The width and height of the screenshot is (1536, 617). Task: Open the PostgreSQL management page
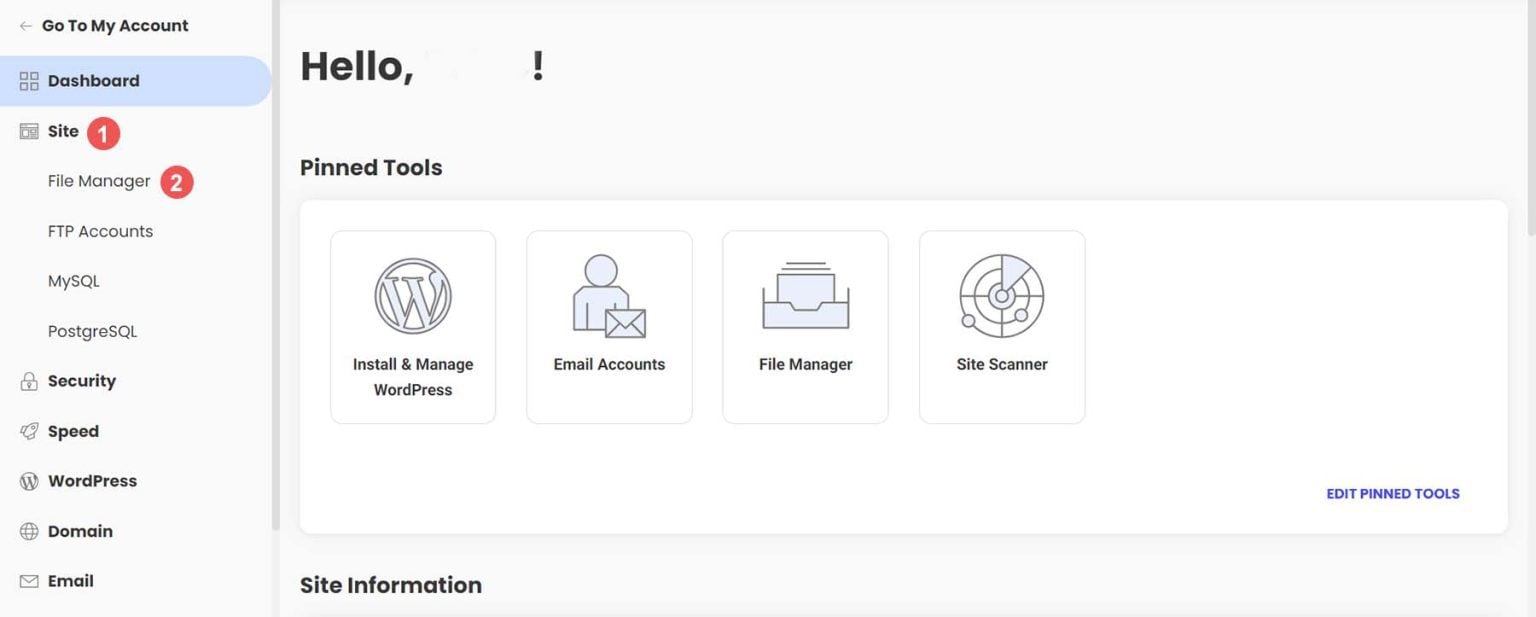pyautogui.click(x=92, y=331)
